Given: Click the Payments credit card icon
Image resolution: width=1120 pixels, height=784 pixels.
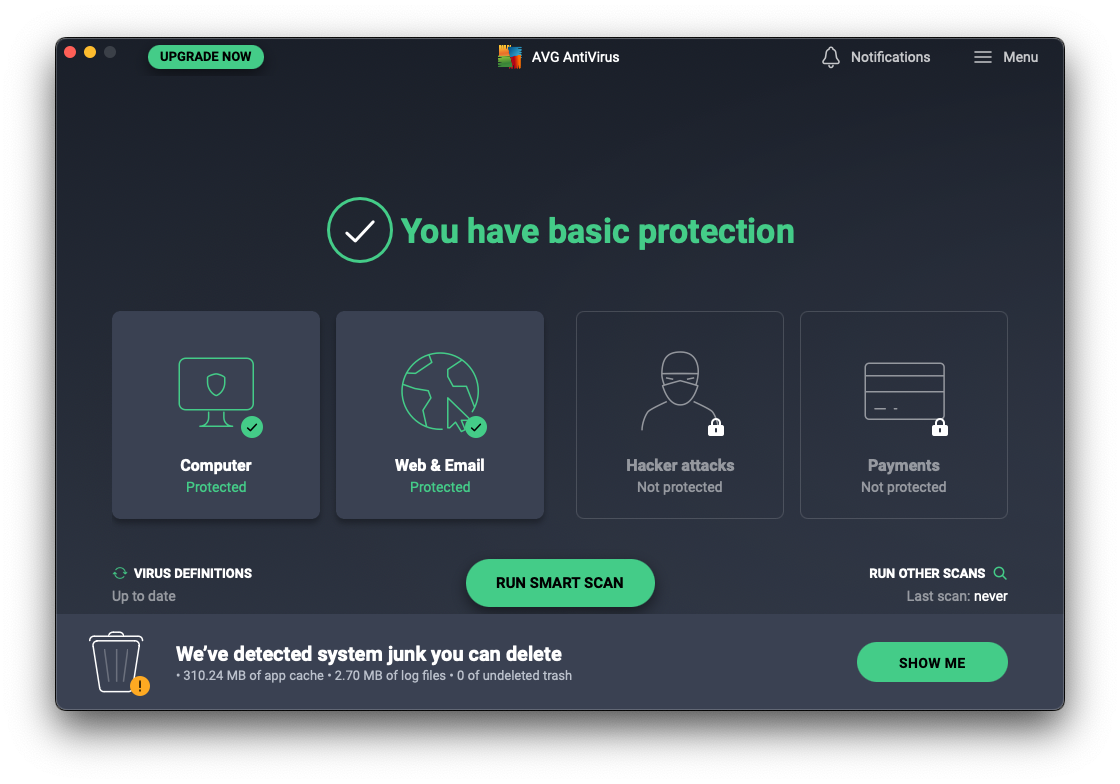Looking at the screenshot, I should [904, 391].
